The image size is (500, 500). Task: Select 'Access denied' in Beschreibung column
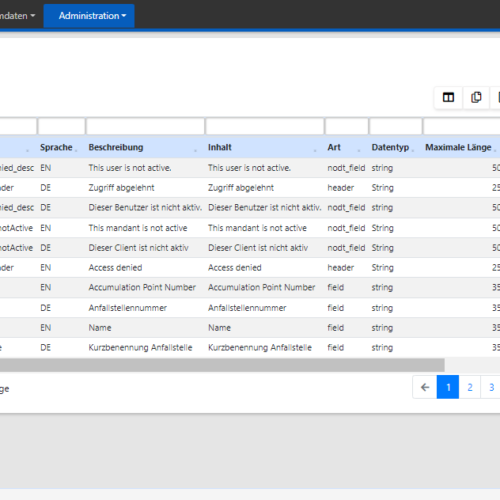pos(115,268)
